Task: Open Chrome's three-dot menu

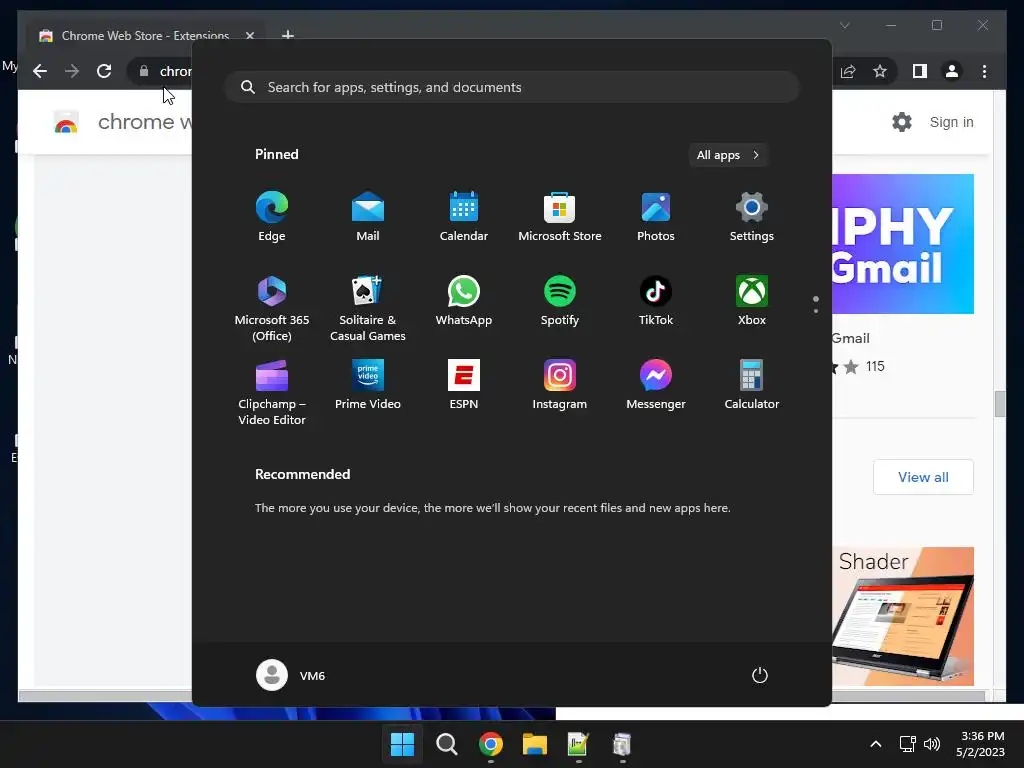Action: (984, 71)
